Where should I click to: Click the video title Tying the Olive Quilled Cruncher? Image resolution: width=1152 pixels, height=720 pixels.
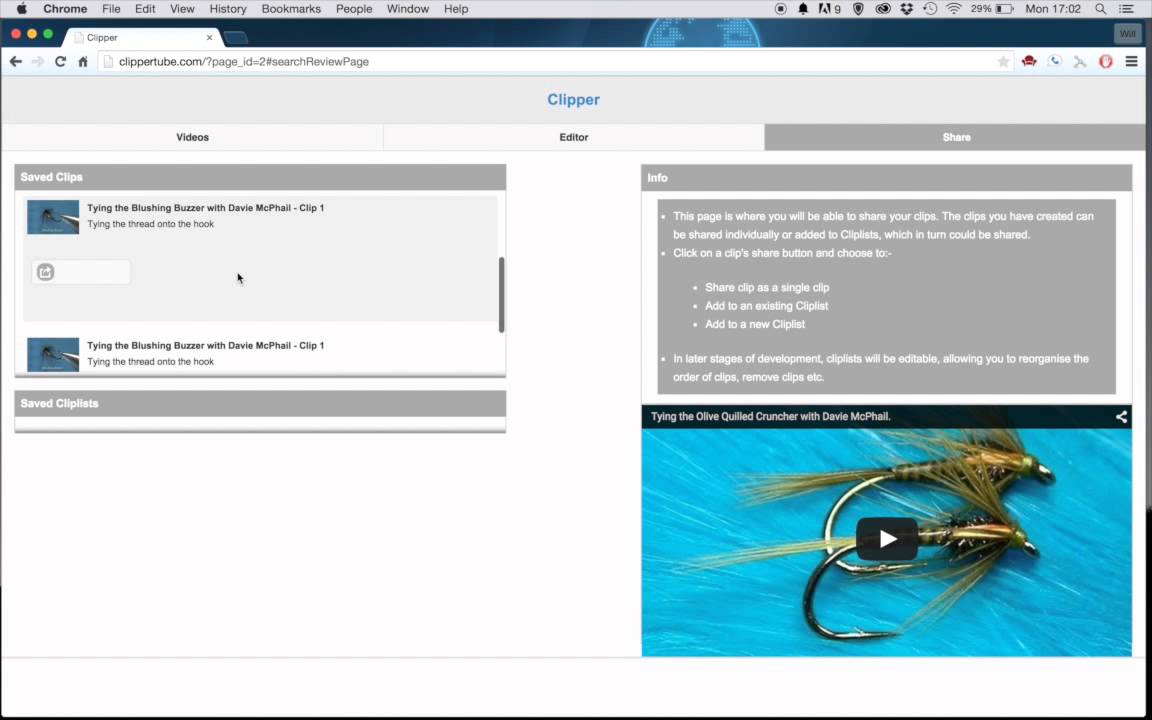pos(771,417)
